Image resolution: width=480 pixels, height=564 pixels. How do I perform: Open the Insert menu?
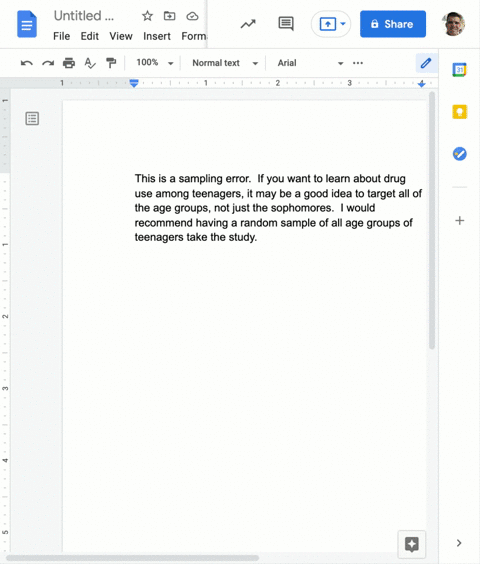point(157,36)
